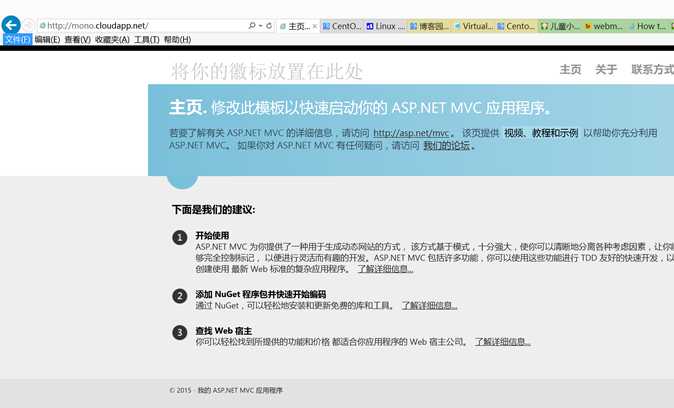Viewport: 674px width, 408px height.
Task: Click 了解详细信息 under 添加 NuGet 程序包
Action: tap(429, 305)
